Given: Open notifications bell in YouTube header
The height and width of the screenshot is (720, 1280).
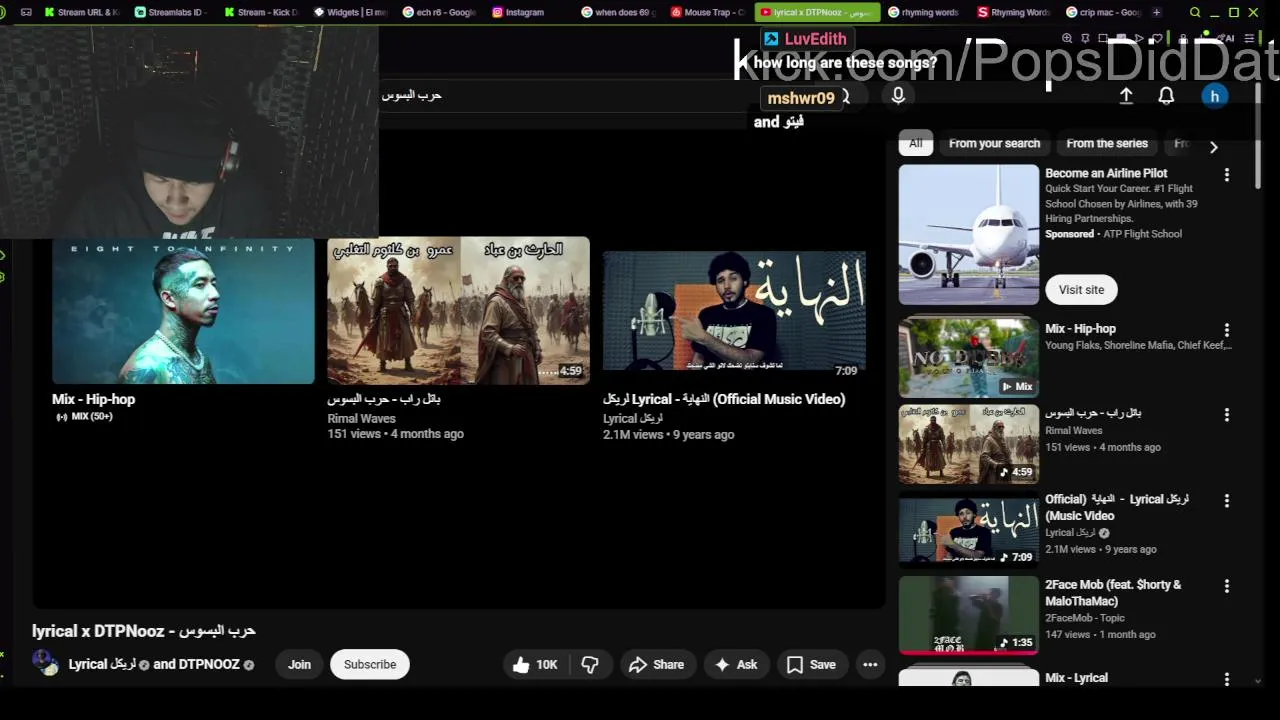Looking at the screenshot, I should pyautogui.click(x=1166, y=96).
